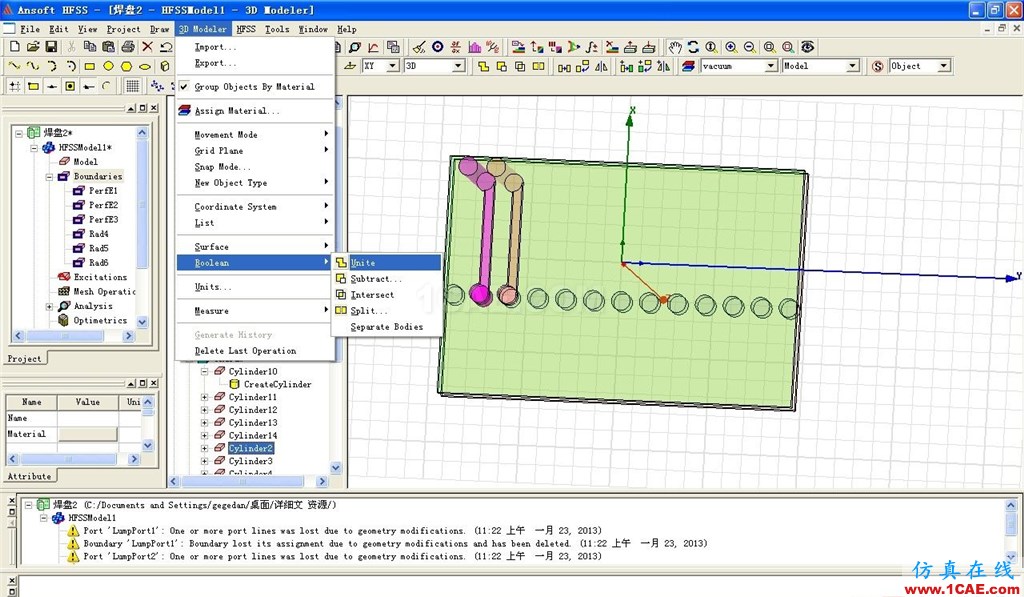This screenshot has height=597, width=1024.
Task: Click the toolbar Intersect boolean icon
Action: coord(520,66)
